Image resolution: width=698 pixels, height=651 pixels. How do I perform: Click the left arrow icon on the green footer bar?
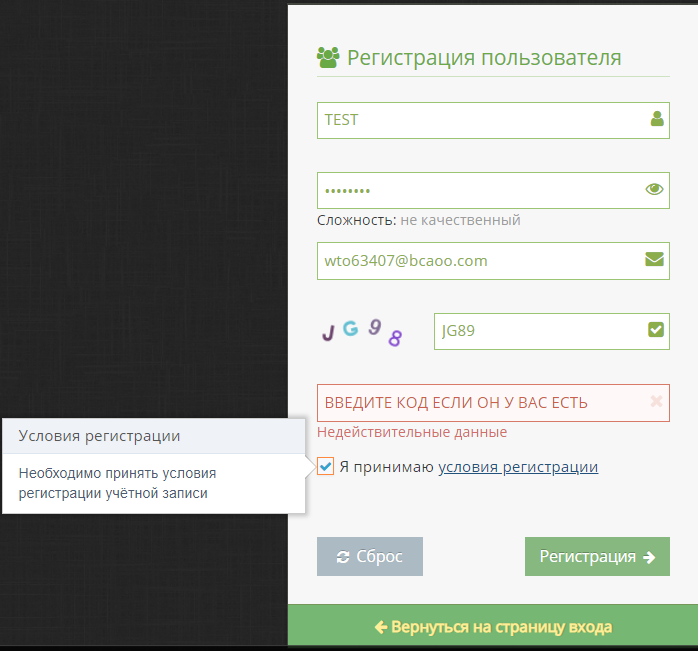click(x=380, y=627)
